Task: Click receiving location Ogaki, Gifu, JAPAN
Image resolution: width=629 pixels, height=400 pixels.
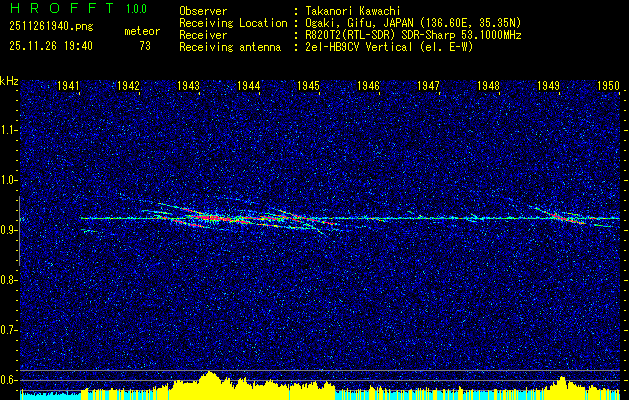Action: 359,23
